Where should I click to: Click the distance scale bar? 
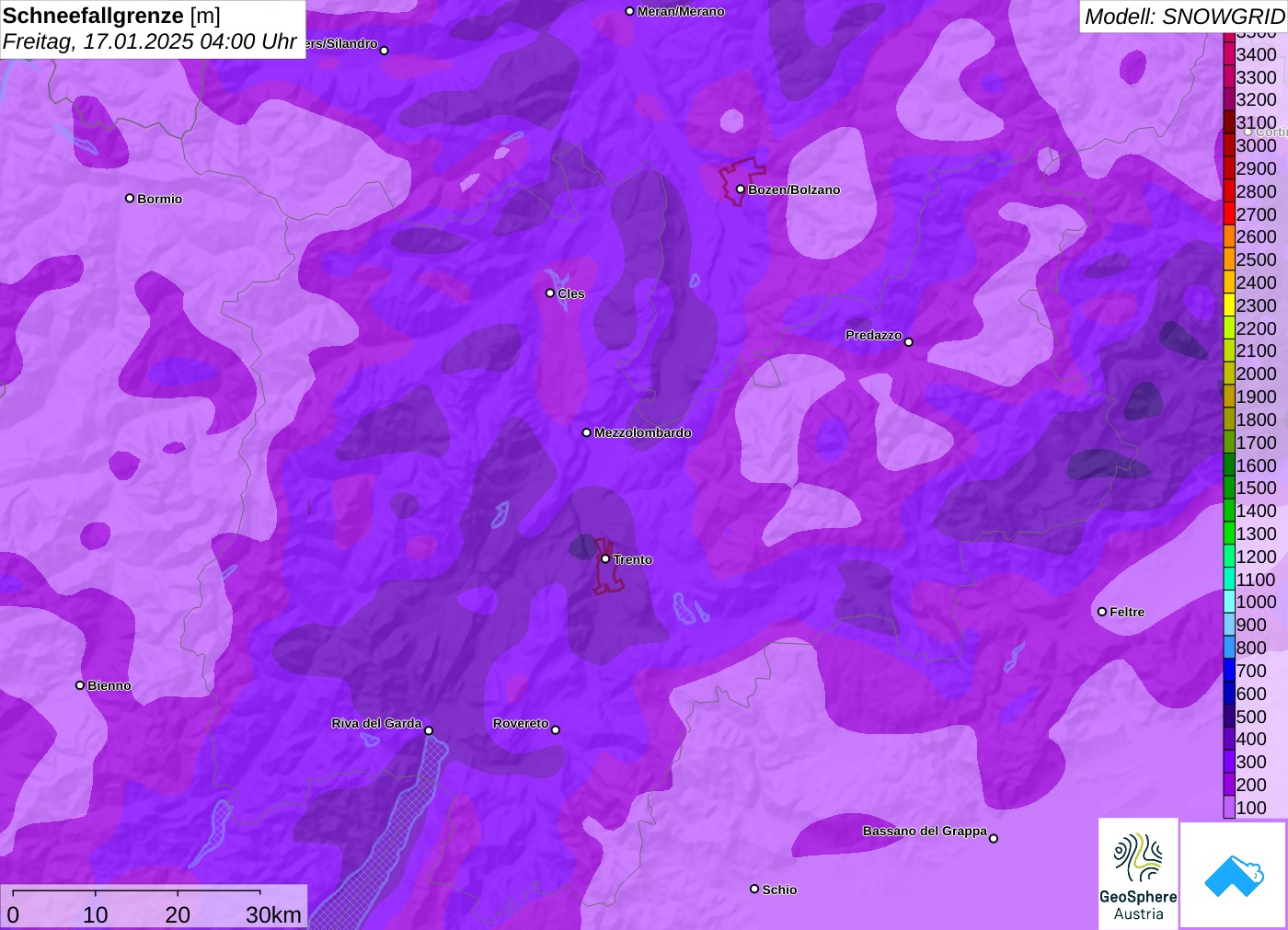[x=136, y=891]
